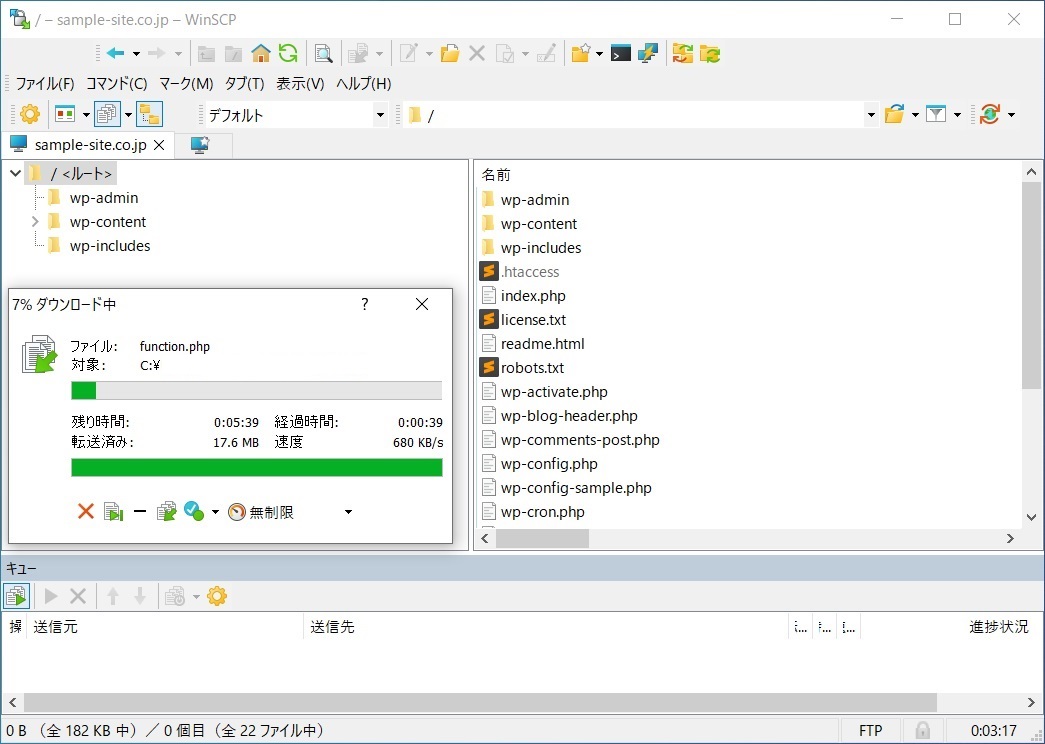
Task: Open the remote path dropdown arrow
Action: (x=870, y=115)
